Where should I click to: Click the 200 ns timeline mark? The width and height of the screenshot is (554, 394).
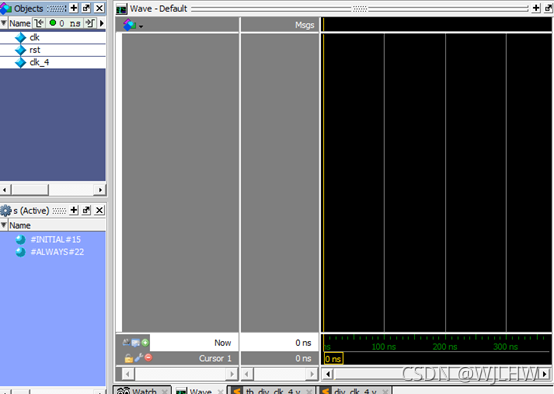point(445,347)
